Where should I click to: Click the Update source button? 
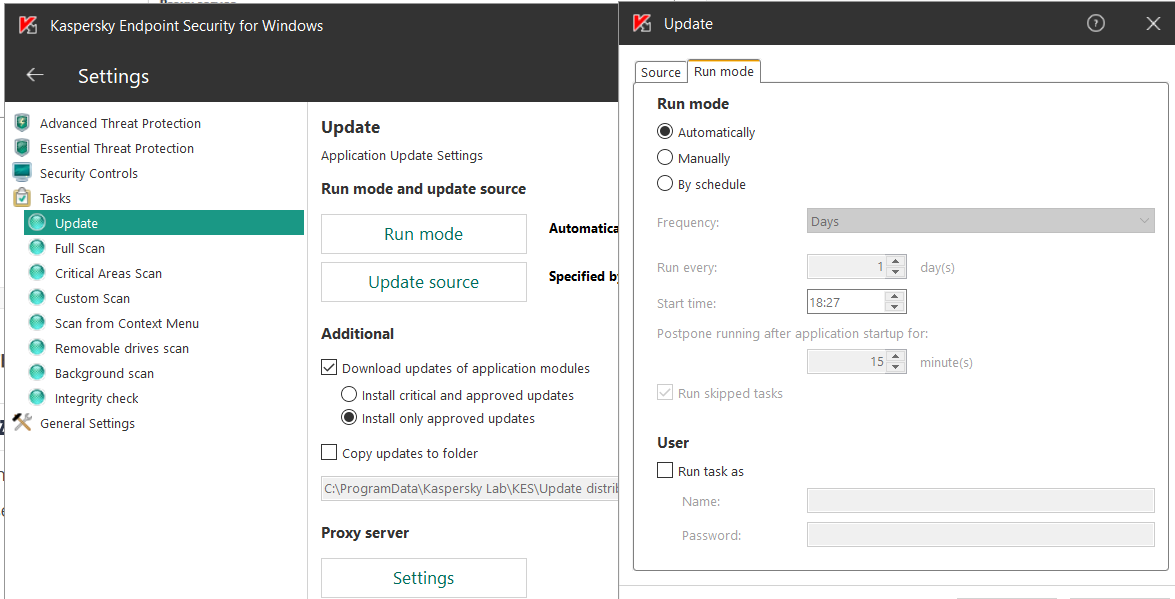tap(423, 282)
